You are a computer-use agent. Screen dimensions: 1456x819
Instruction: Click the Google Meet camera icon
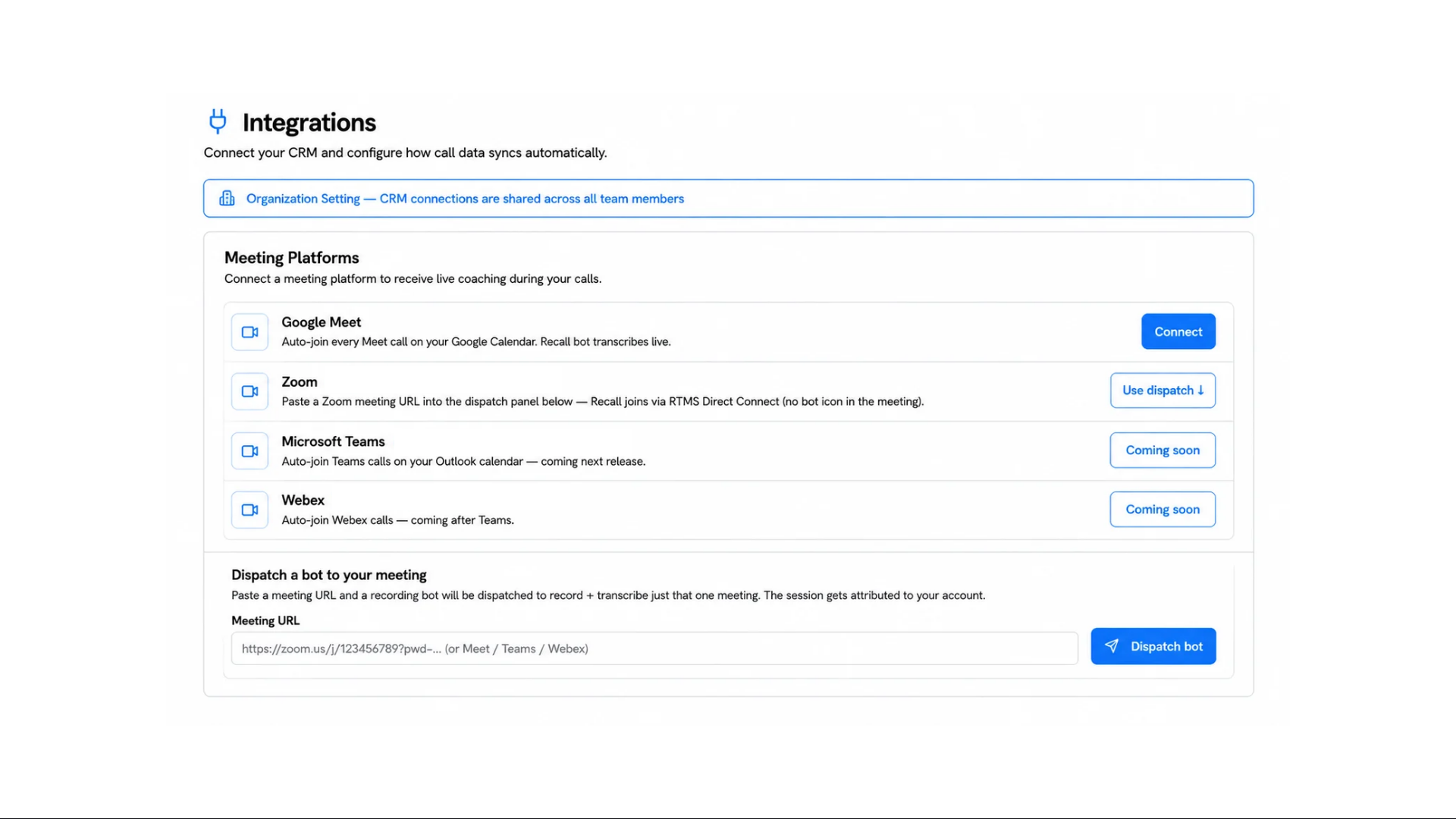click(249, 332)
